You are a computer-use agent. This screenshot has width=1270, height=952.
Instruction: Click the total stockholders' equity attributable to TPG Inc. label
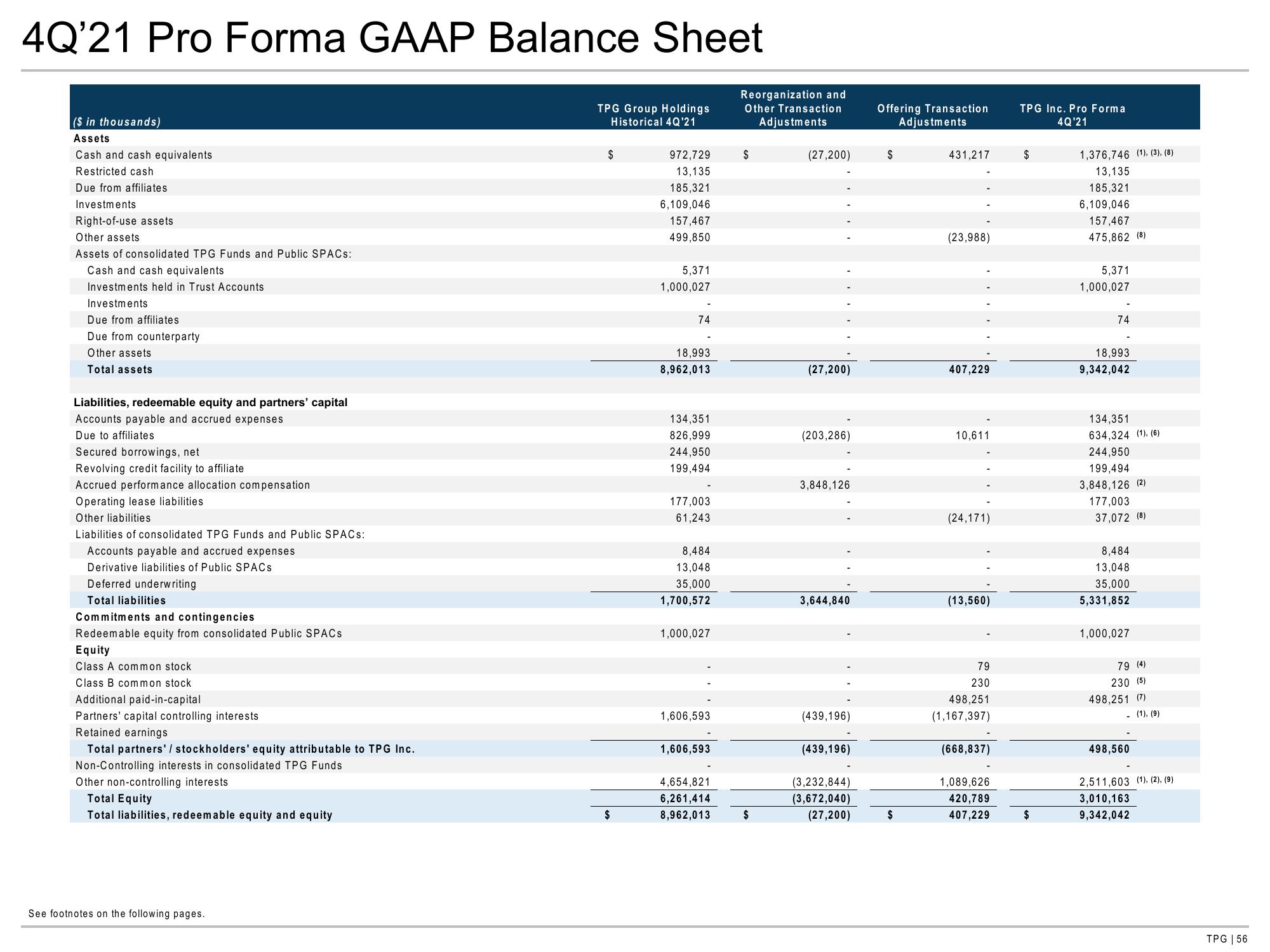click(251, 749)
